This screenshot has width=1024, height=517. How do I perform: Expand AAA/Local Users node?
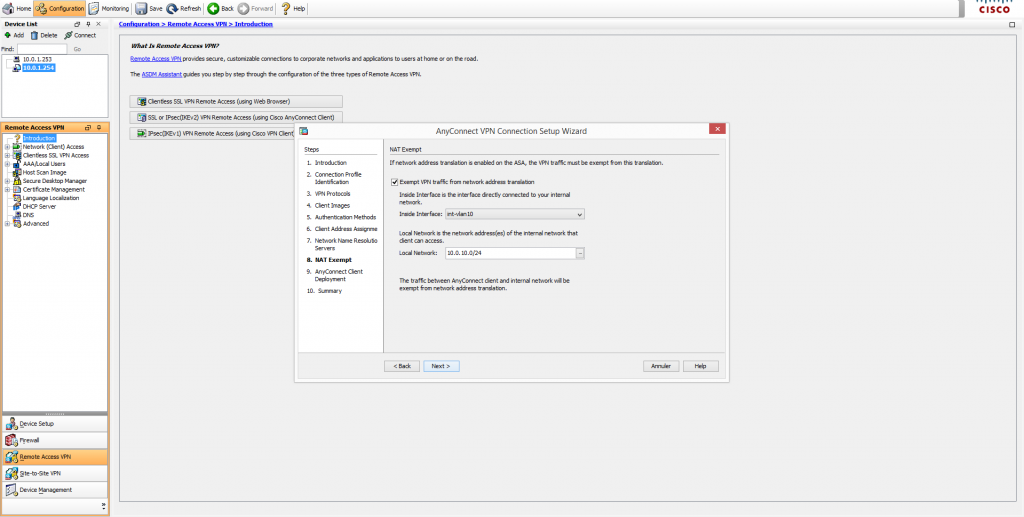click(x=7, y=164)
